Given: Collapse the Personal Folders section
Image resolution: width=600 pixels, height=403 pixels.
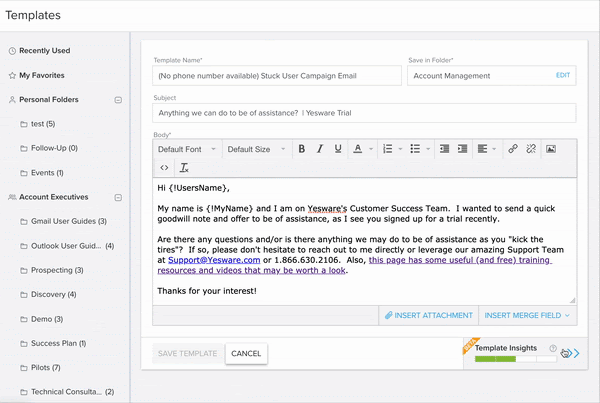Looking at the screenshot, I should click(118, 100).
